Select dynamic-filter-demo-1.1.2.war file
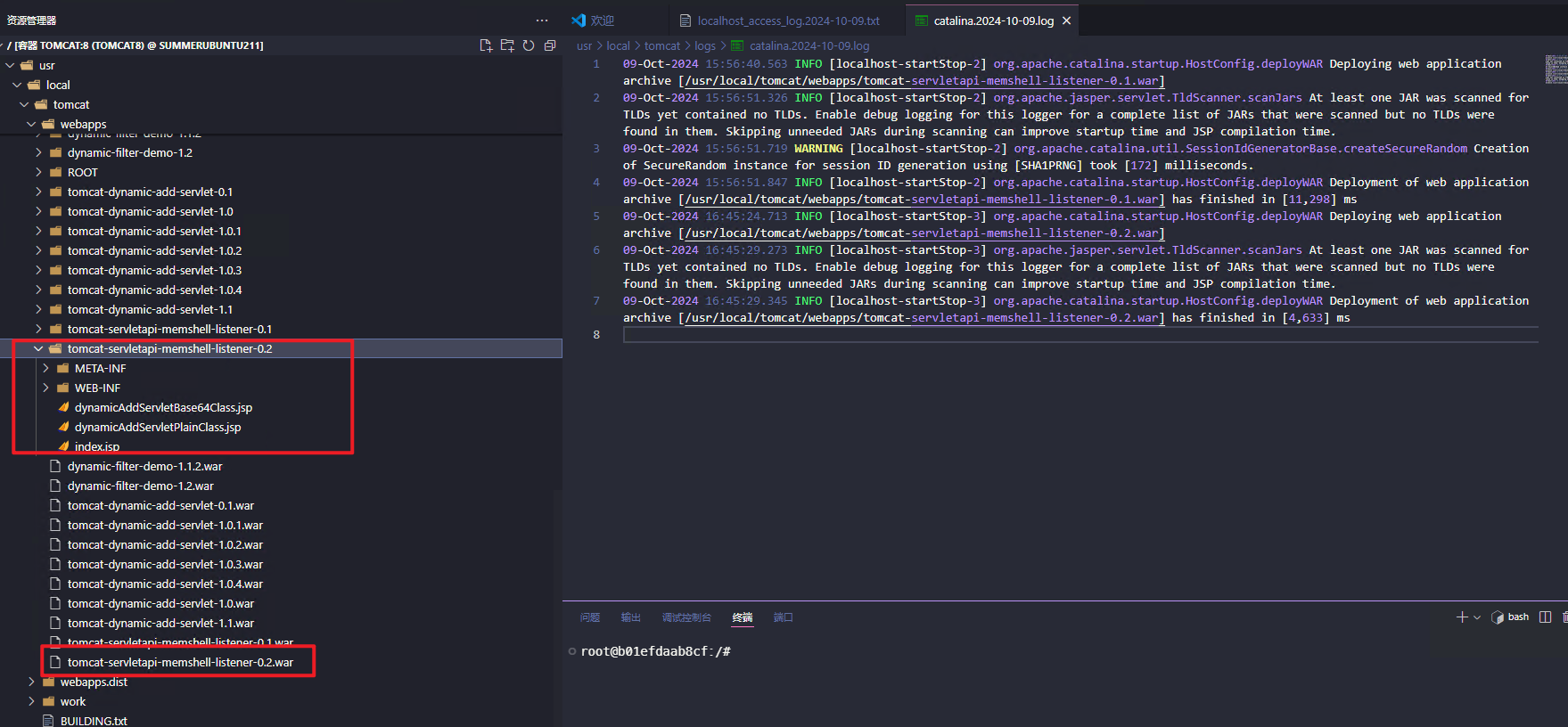Viewport: 1568px width, 727px height. point(144,466)
